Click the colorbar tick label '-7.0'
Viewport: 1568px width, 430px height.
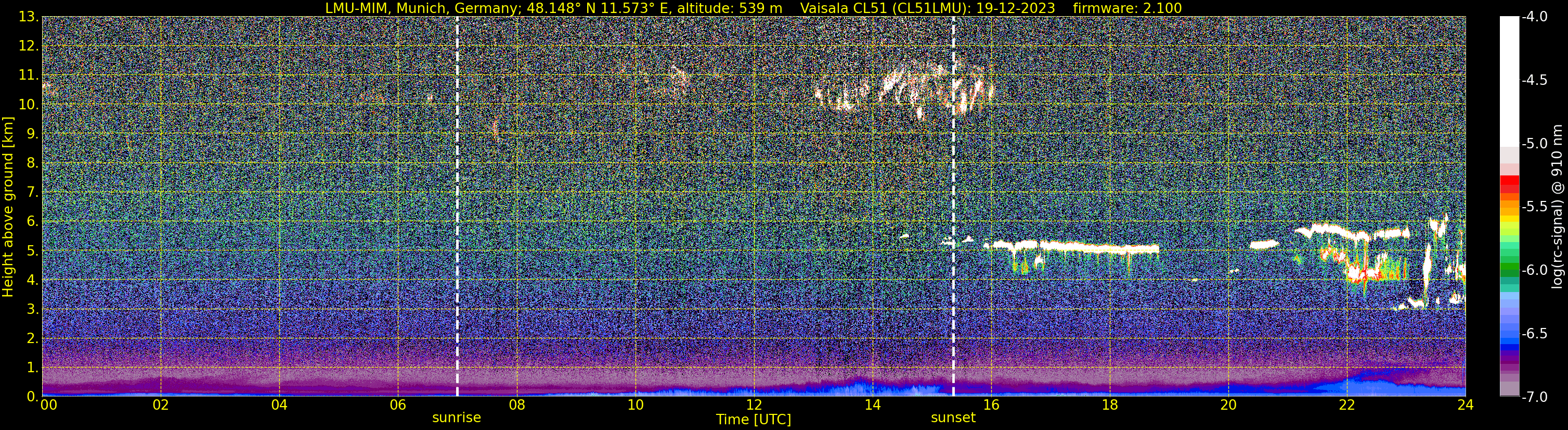[1535, 397]
